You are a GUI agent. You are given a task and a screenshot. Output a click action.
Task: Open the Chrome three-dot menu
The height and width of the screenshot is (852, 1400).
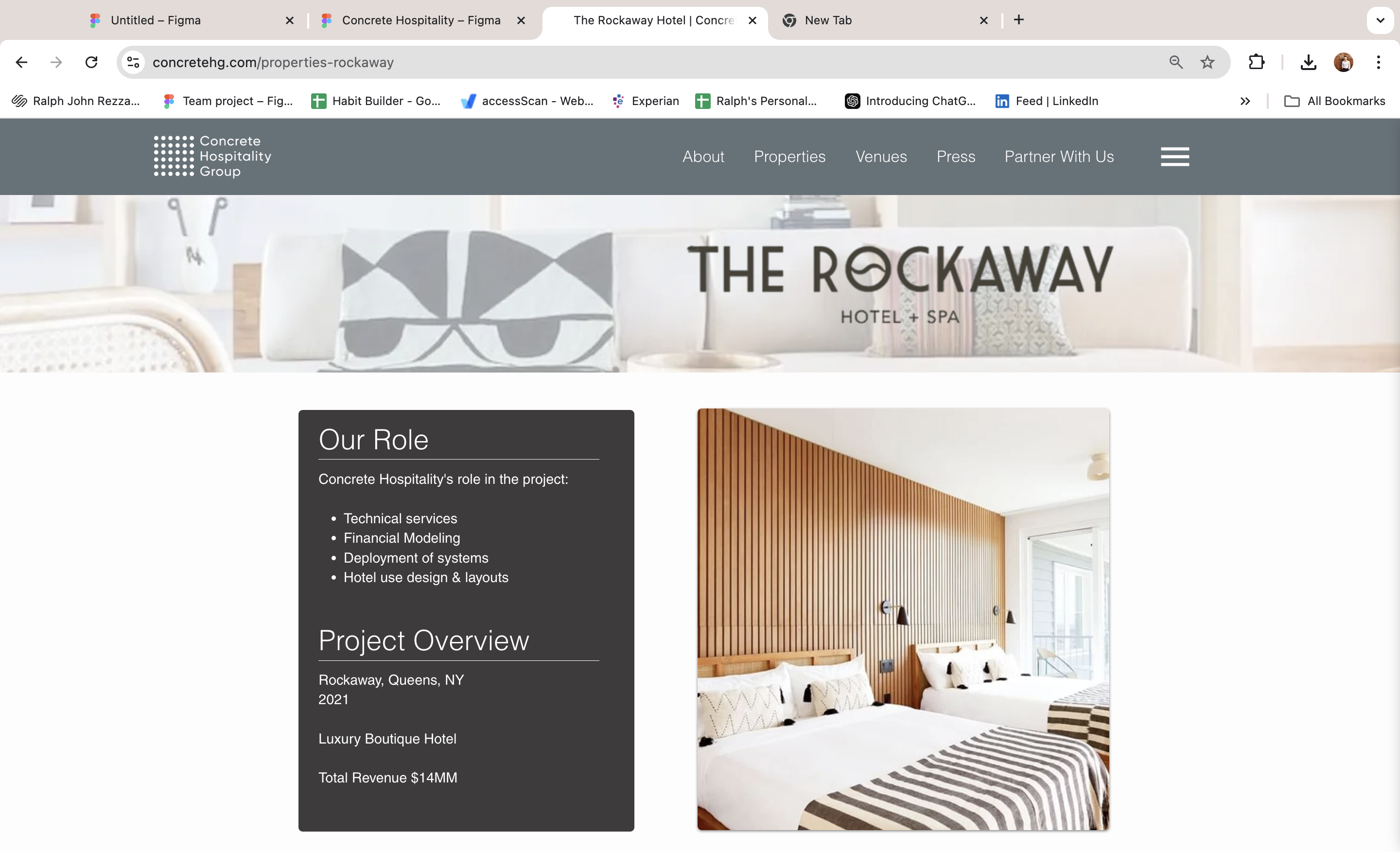pos(1378,62)
